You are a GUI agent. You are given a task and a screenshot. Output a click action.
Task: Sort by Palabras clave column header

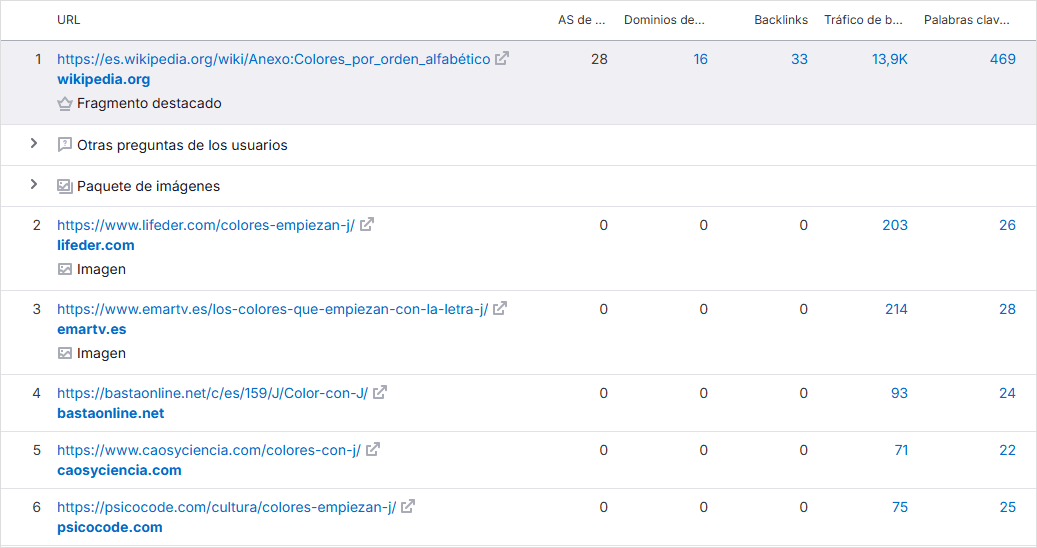[965, 20]
